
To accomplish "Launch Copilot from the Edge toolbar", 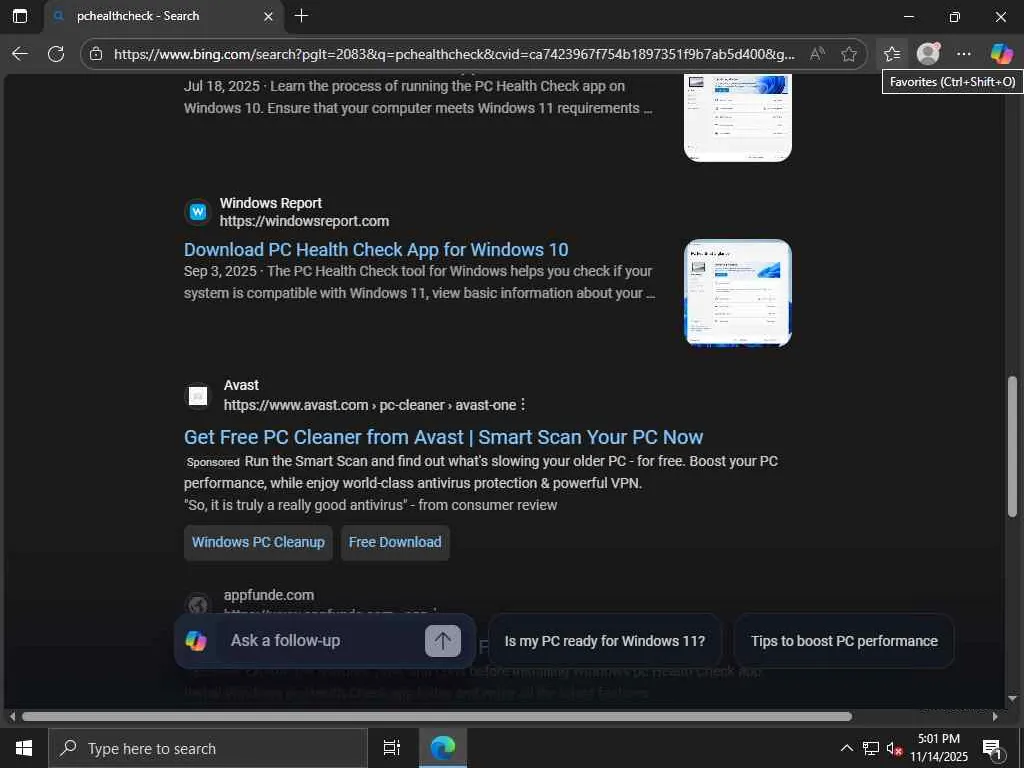I will [x=1001, y=54].
